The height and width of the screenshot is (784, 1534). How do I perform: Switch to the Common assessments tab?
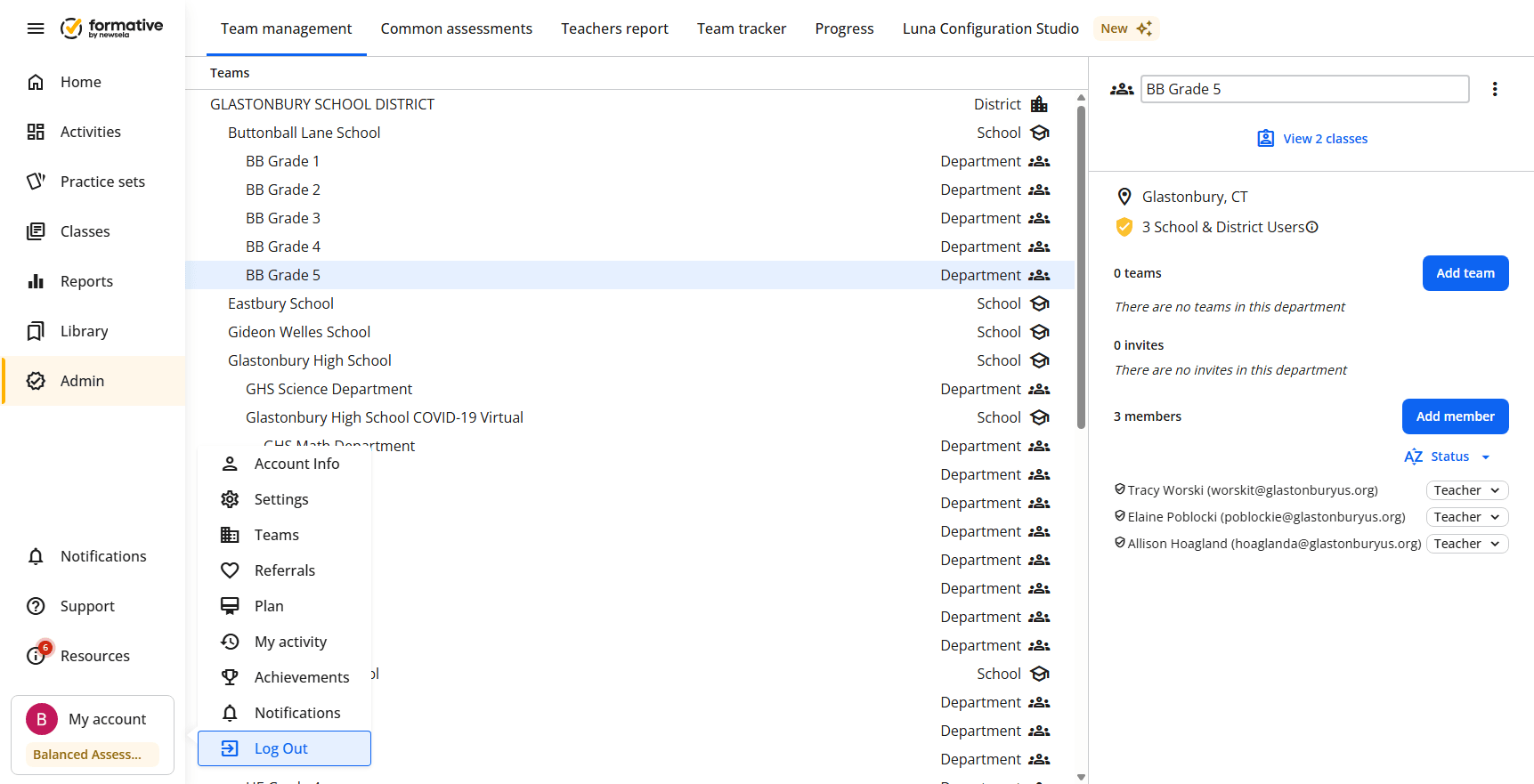tap(457, 28)
